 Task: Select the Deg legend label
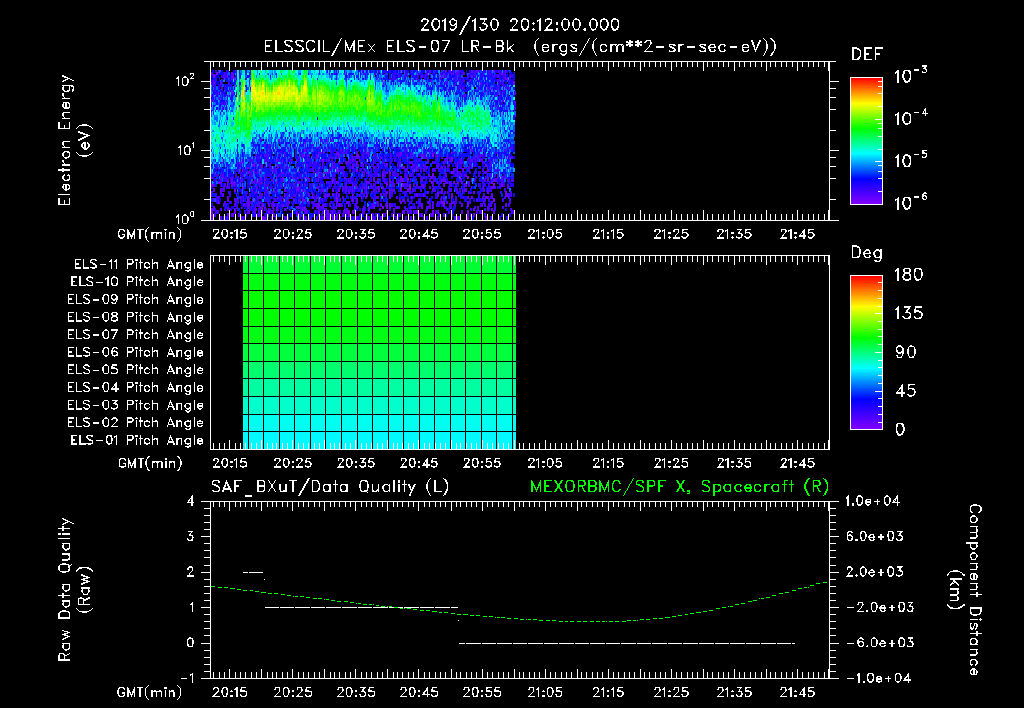click(x=867, y=253)
